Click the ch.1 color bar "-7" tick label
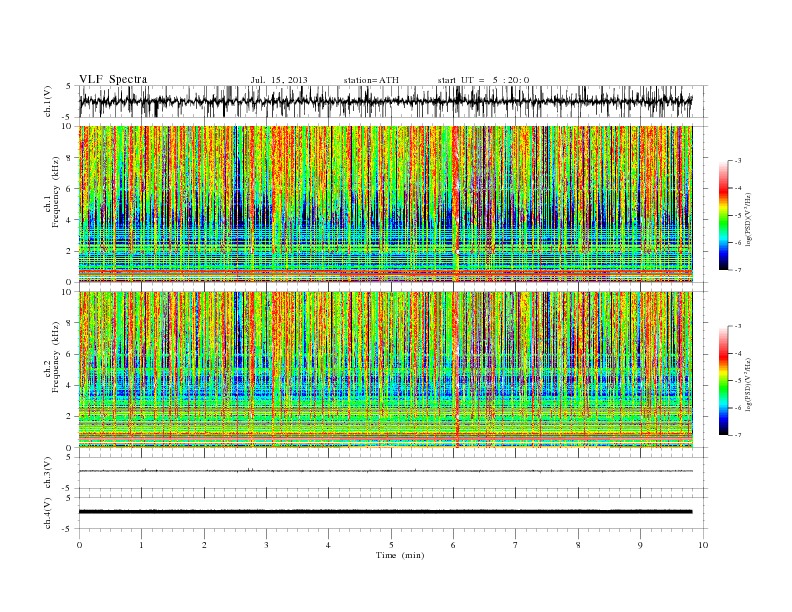The image size is (792, 612). click(x=738, y=270)
